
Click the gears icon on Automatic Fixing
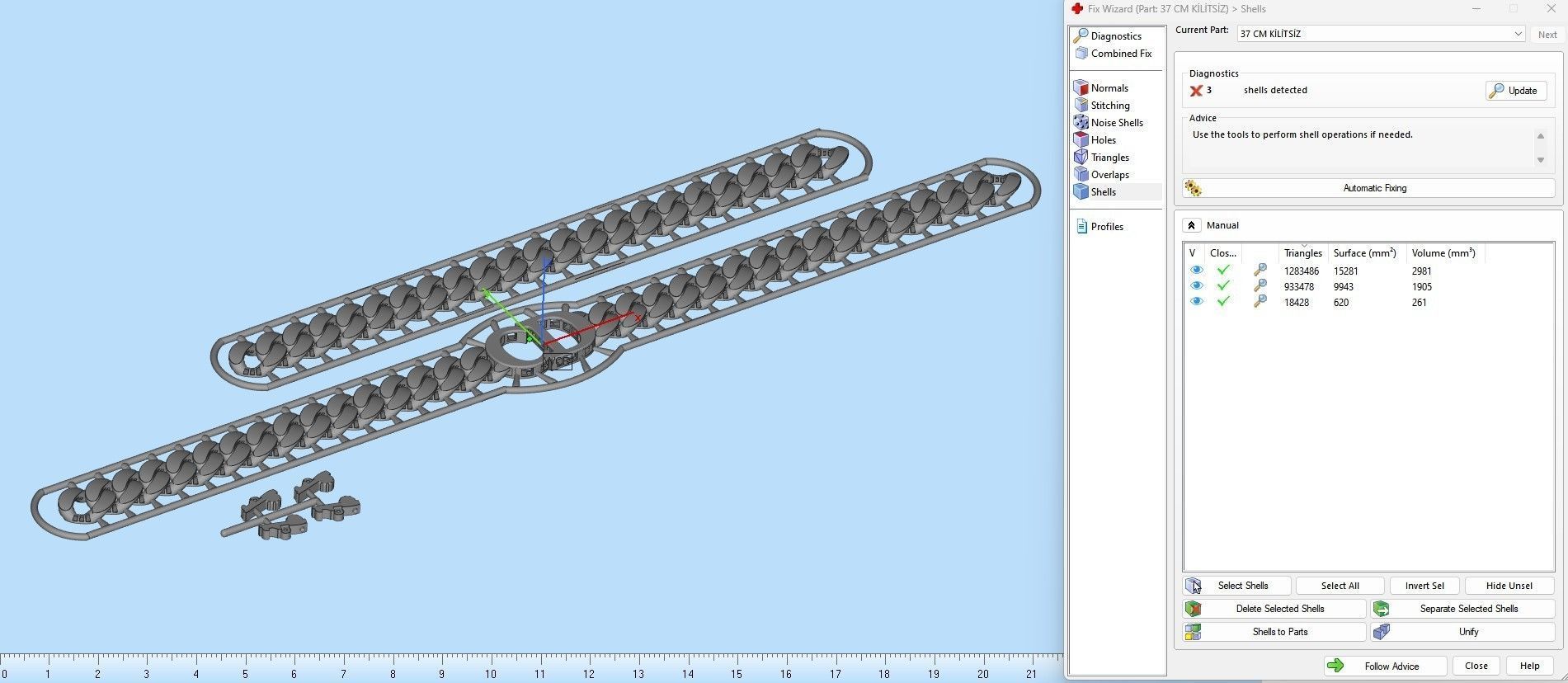click(x=1194, y=189)
